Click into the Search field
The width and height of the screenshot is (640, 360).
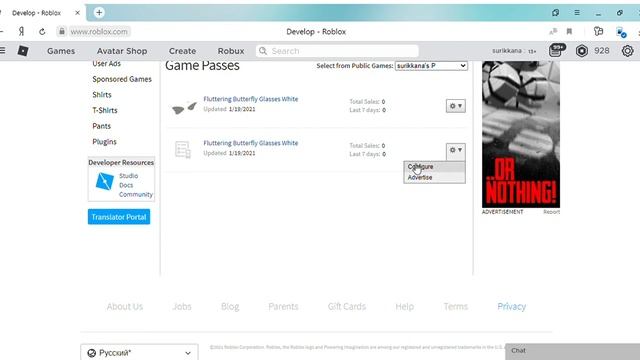[337, 51]
